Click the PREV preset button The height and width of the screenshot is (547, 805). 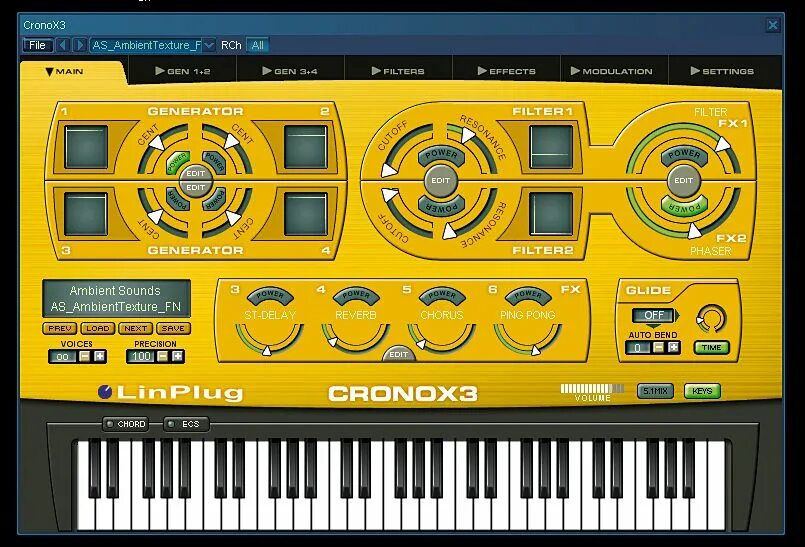pyautogui.click(x=60, y=328)
